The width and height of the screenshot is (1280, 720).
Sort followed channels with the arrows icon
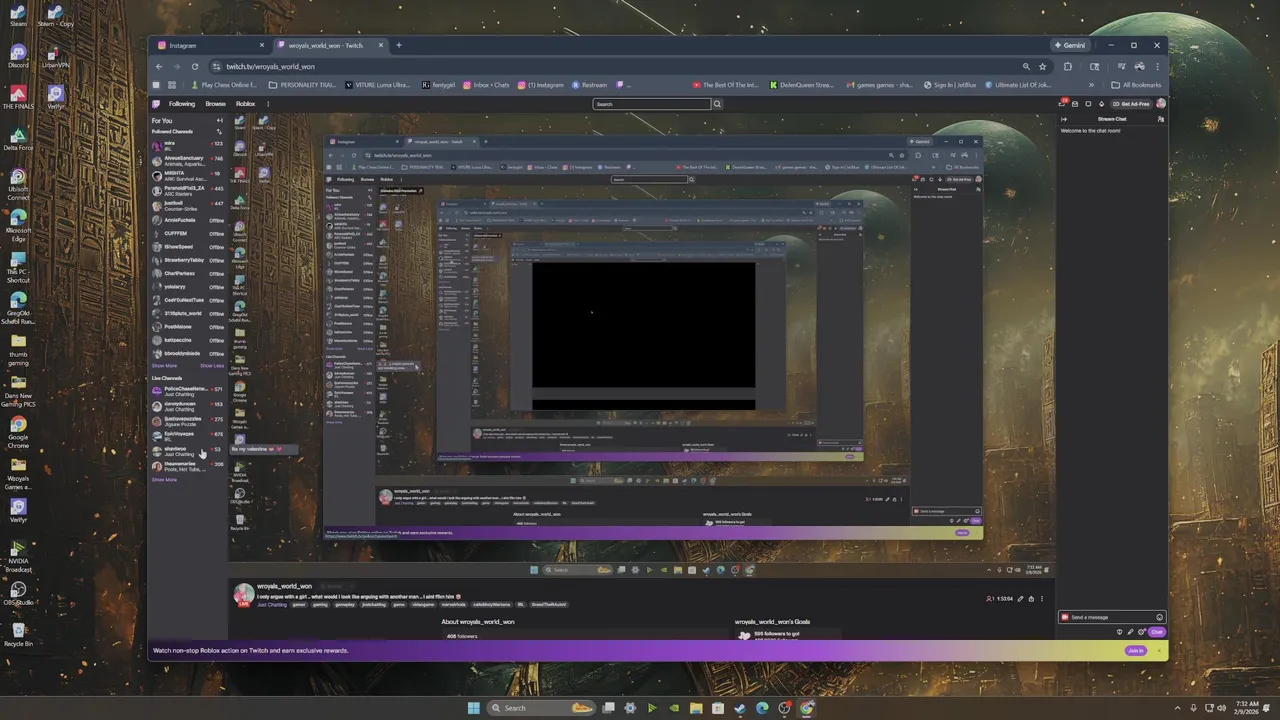tap(220, 132)
